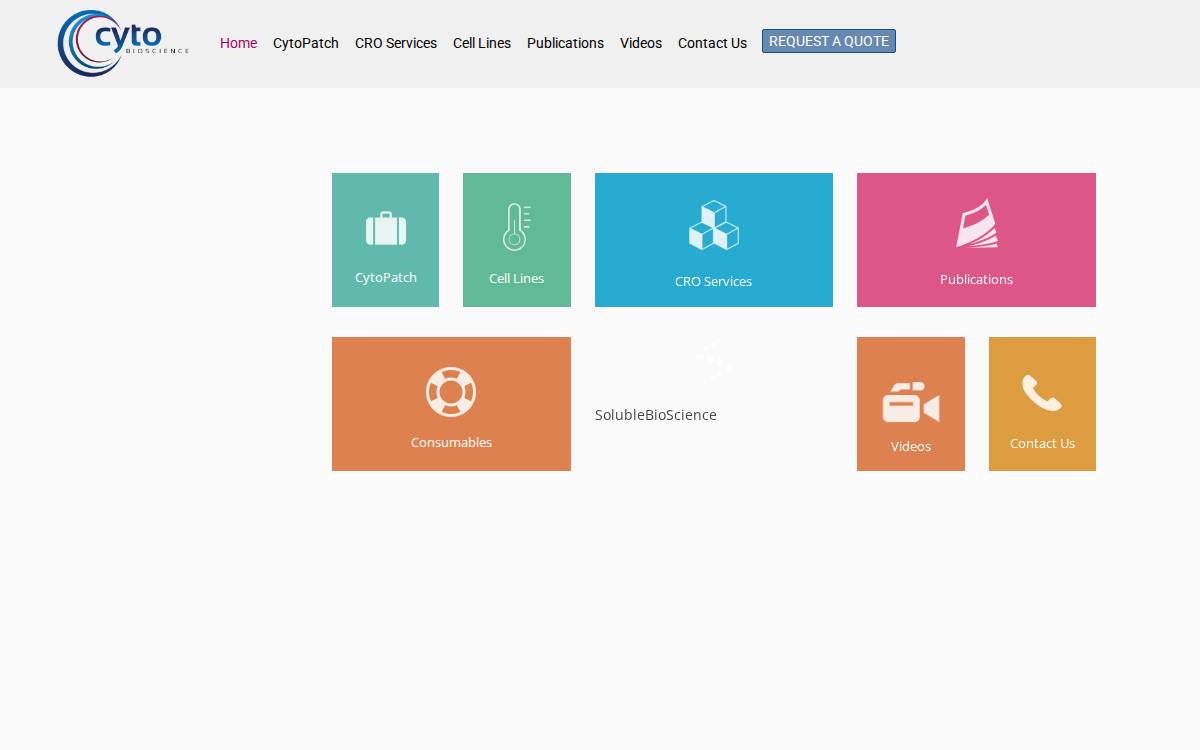Screen dimensions: 1200x750
Task: Click the Publications book pages icon
Action: tap(977, 223)
